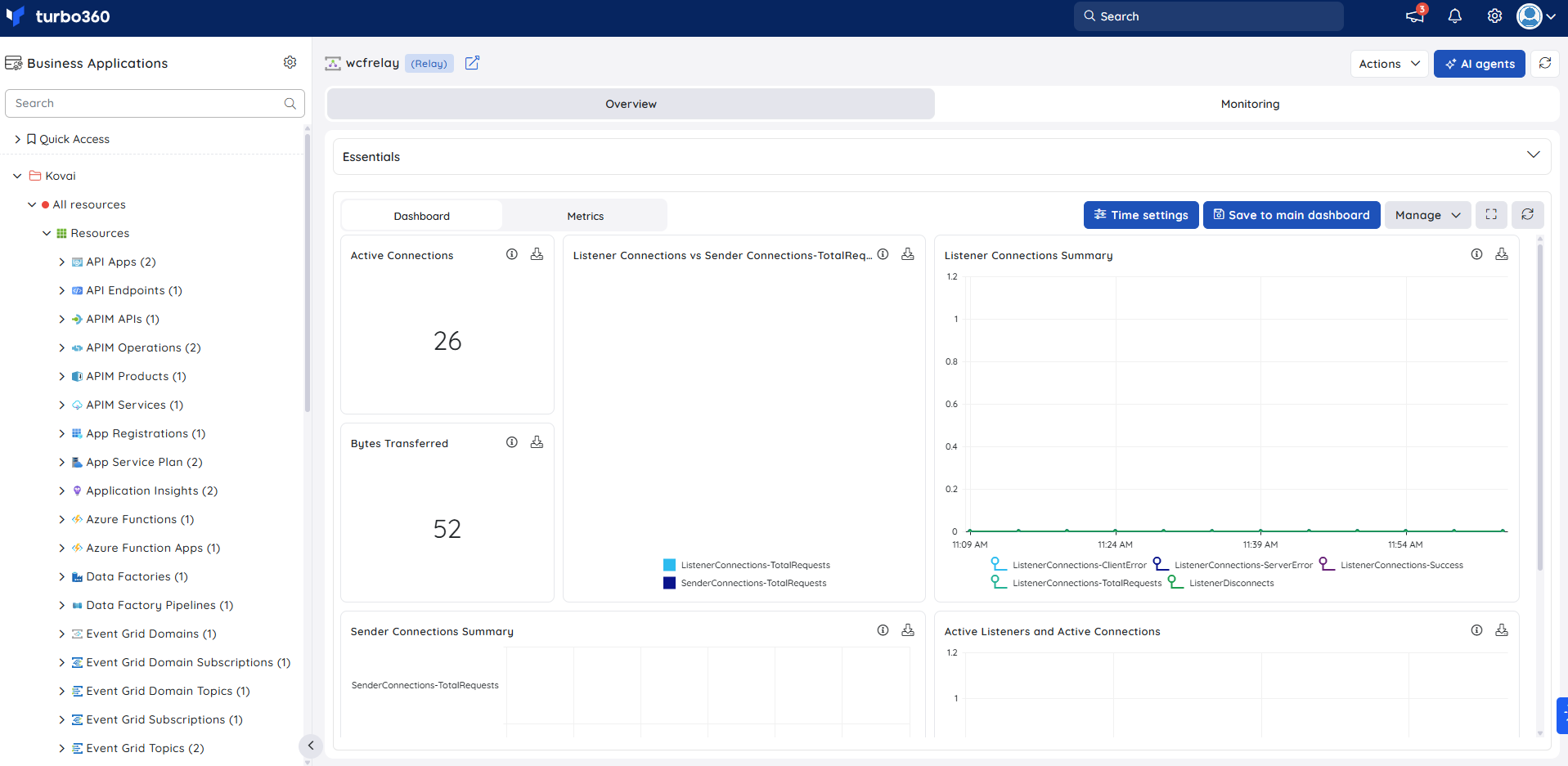Open AI agents
This screenshot has height=766, width=1568.
tap(1480, 64)
